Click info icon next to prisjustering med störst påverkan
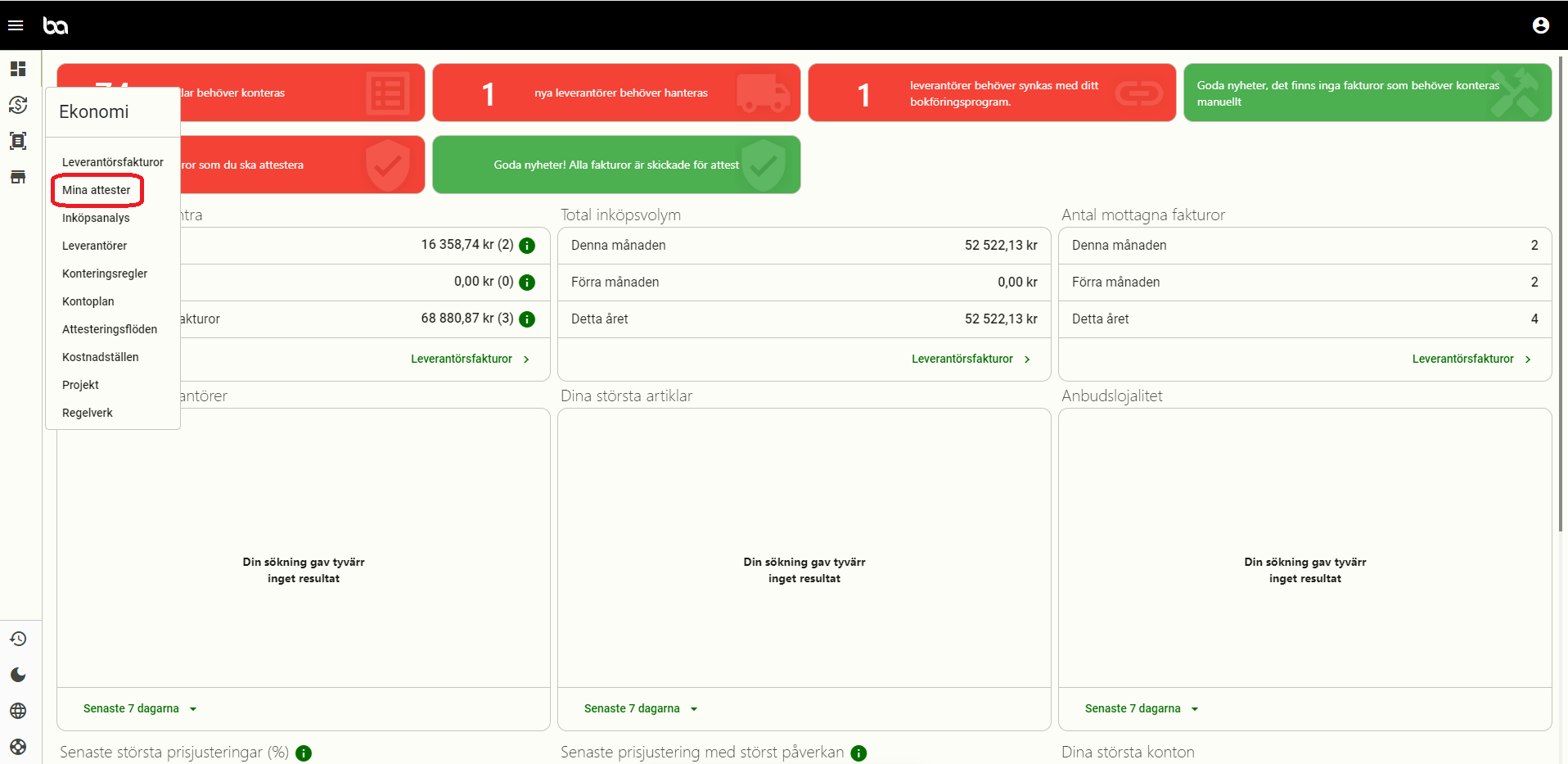 858,753
